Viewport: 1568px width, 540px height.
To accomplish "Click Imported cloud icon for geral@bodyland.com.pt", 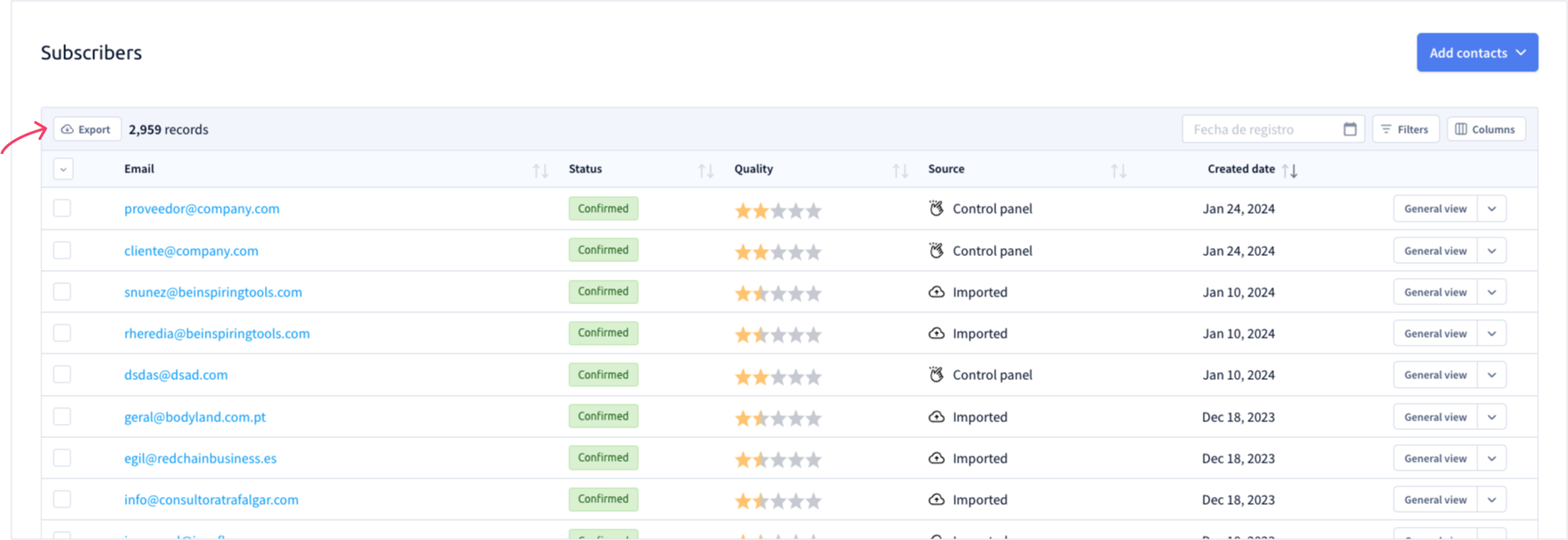I will [x=936, y=417].
